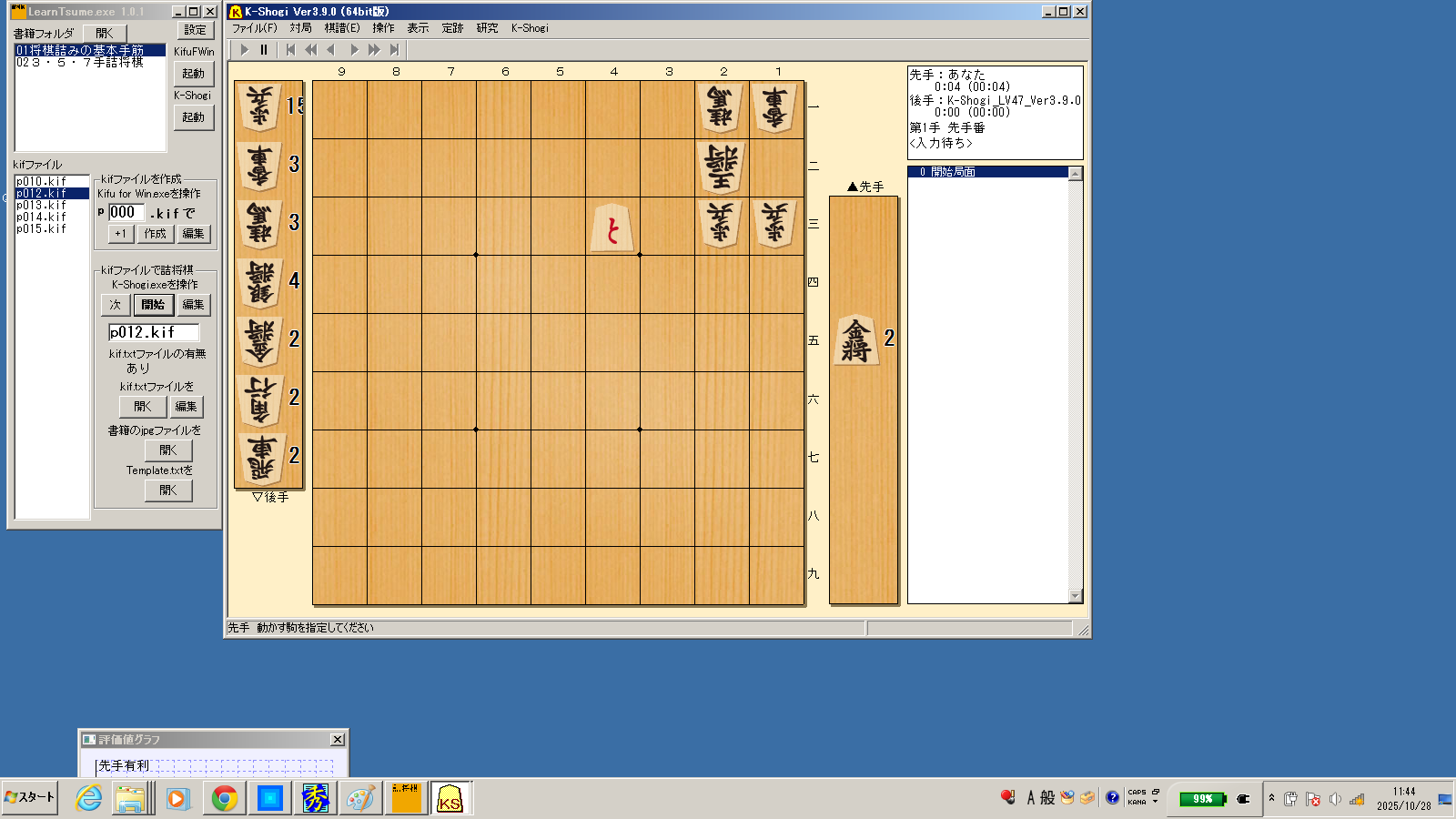Viewport: 1456px width, 819px height.
Task: Click the 開始 button in LearnTsume
Action: pos(153,305)
